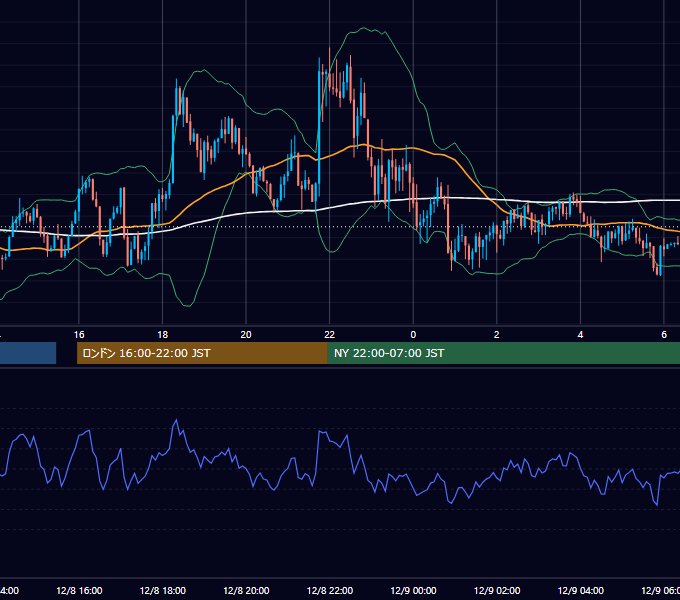Click the hour 0 axis label
The width and height of the screenshot is (680, 600).
tap(413, 335)
